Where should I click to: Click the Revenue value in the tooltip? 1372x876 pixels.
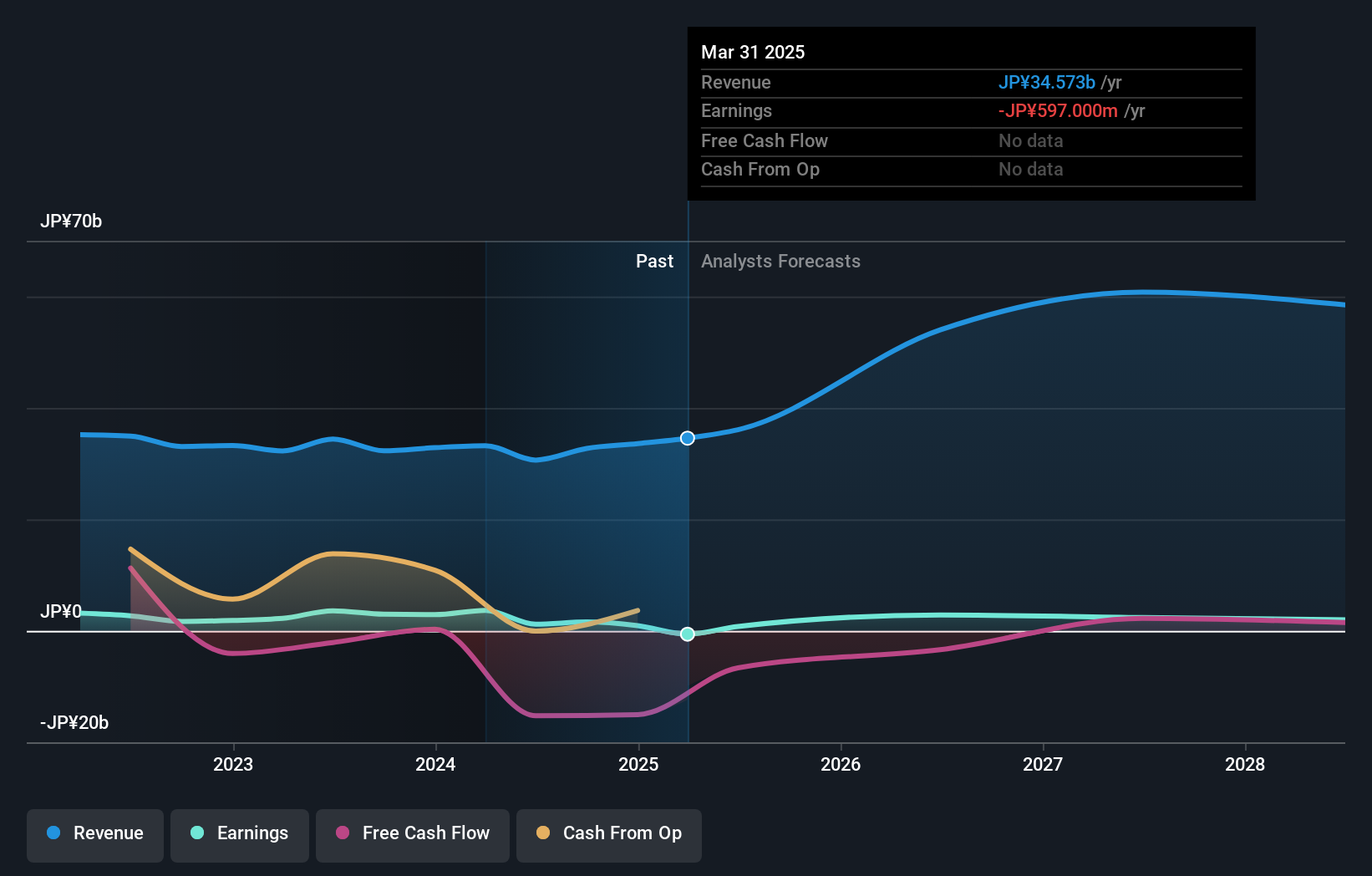coord(1048,83)
